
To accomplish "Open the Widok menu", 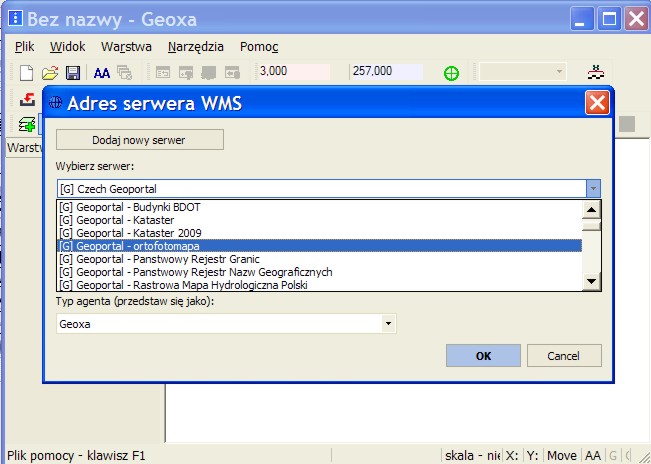I will coord(67,46).
